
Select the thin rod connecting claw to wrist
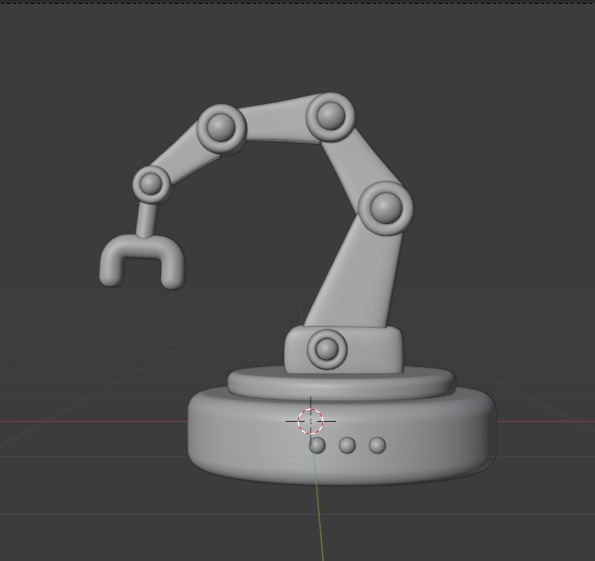(146, 220)
